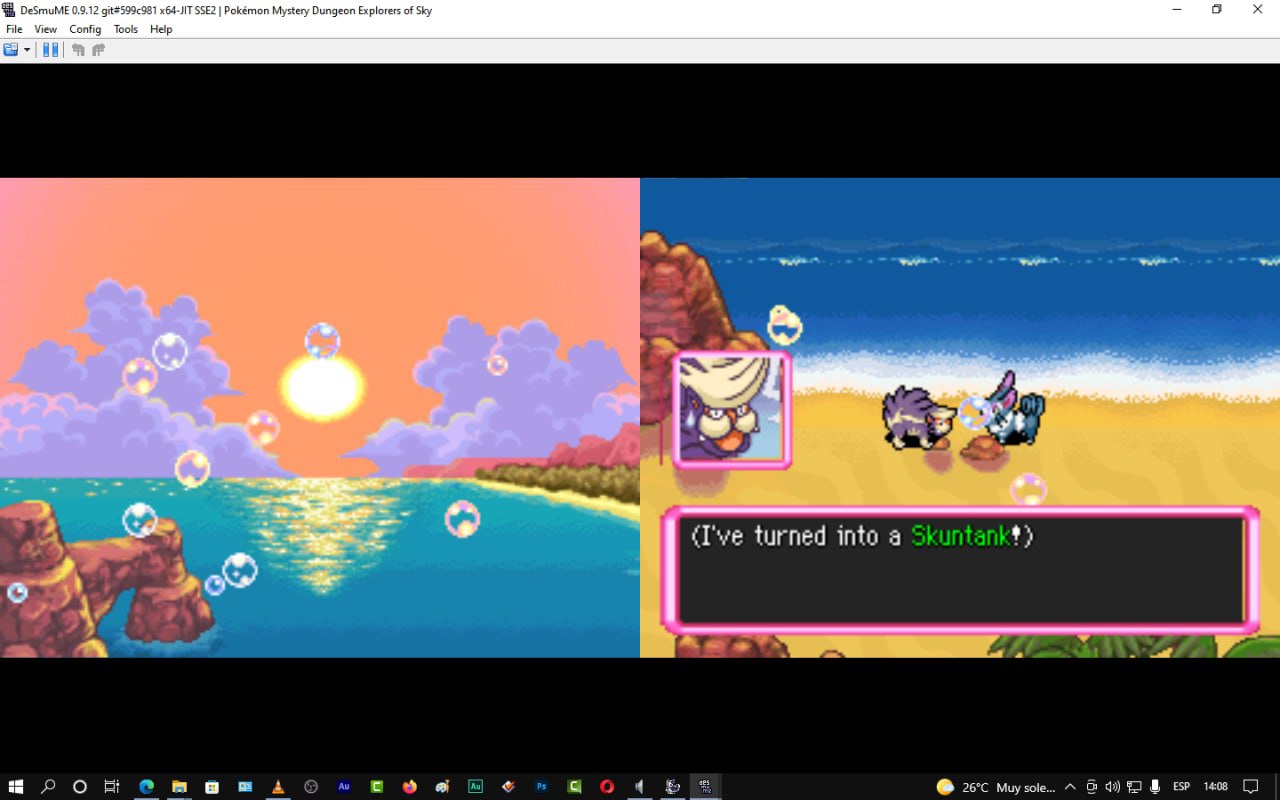Open the volume control in the tray
The height and width of the screenshot is (800, 1280).
[1113, 787]
